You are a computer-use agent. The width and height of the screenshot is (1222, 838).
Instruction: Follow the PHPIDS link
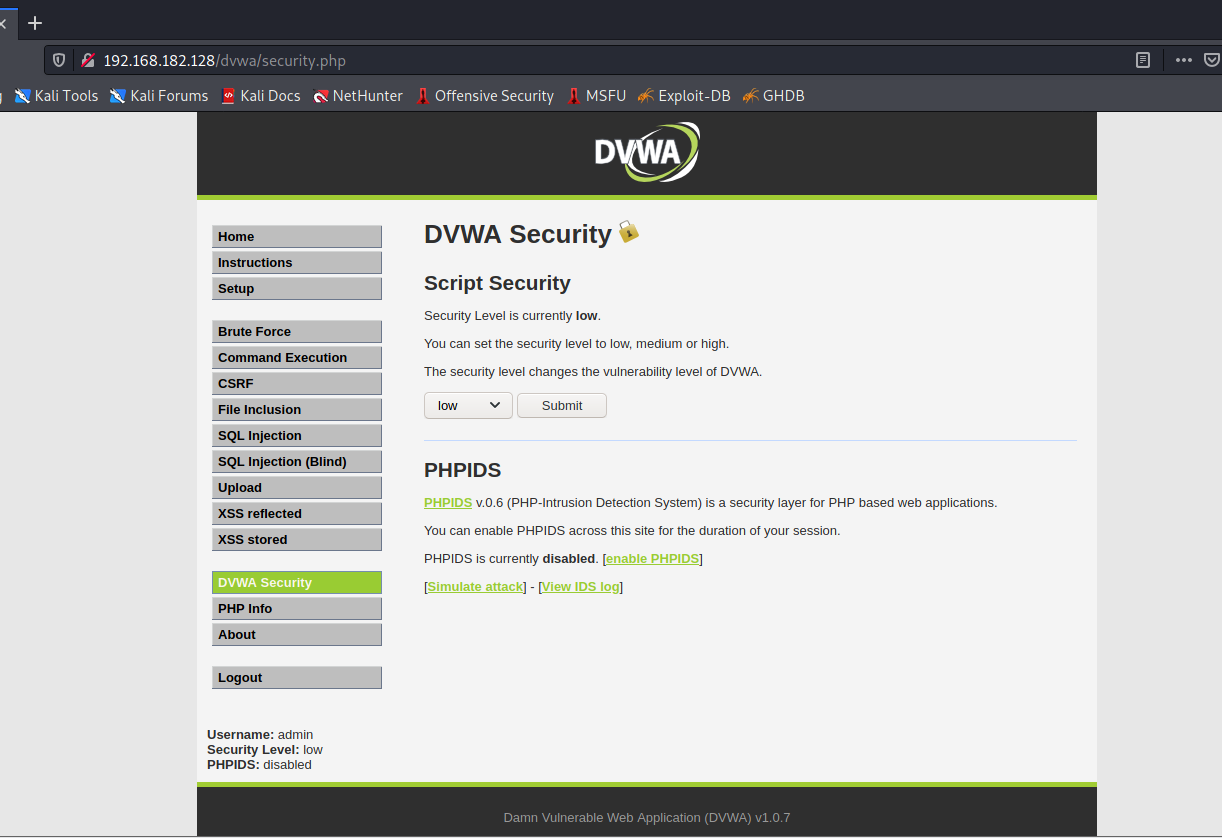[448, 502]
